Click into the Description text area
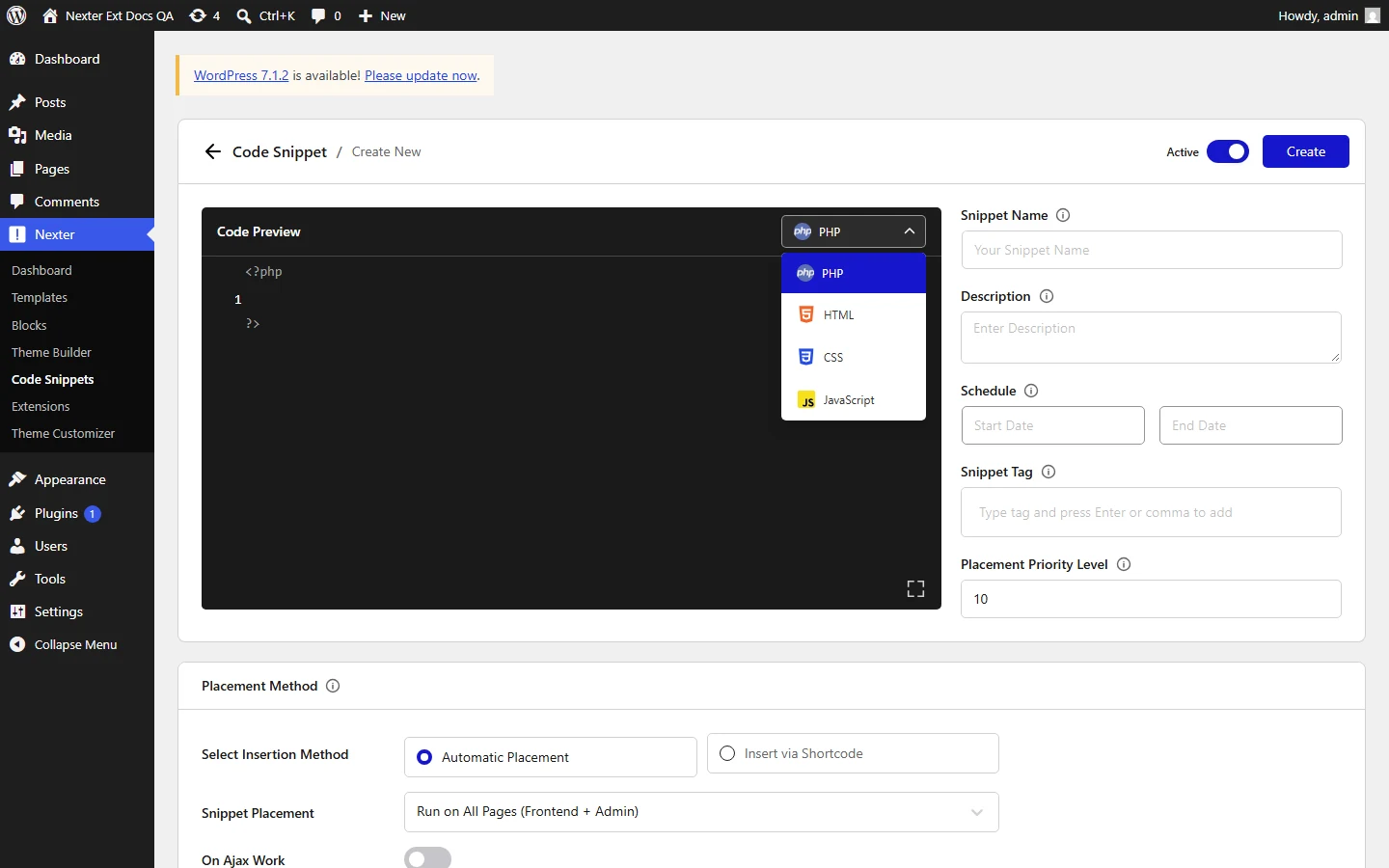1389x868 pixels. (x=1151, y=338)
